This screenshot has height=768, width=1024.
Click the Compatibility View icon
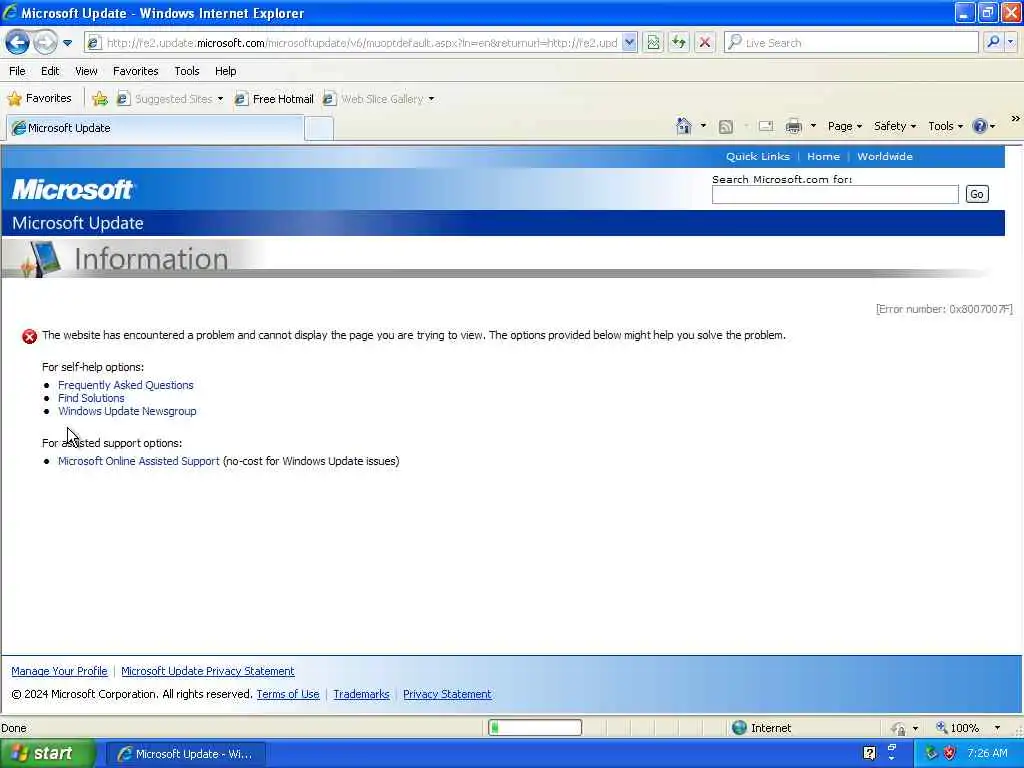pos(653,43)
